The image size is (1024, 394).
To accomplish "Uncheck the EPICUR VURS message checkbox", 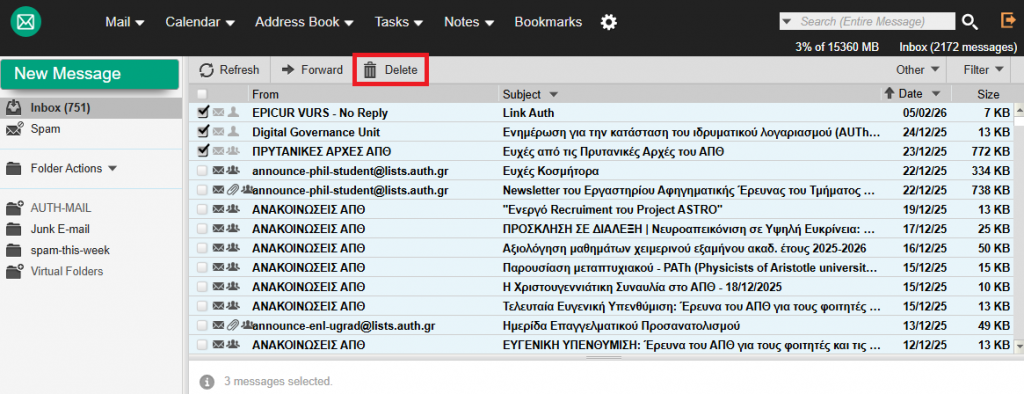I will (202, 112).
